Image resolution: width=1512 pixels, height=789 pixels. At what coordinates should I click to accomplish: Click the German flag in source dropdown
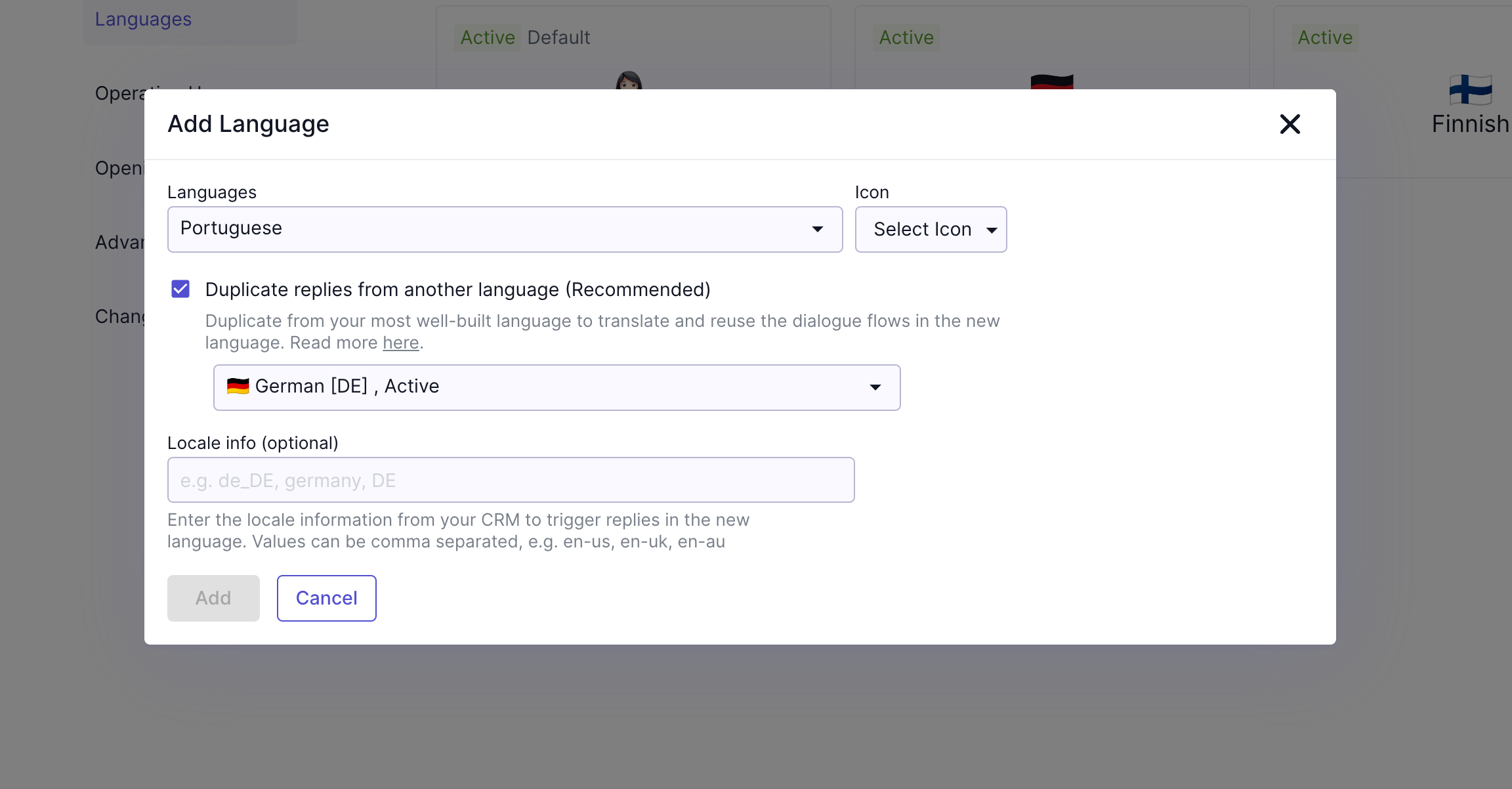click(x=238, y=386)
